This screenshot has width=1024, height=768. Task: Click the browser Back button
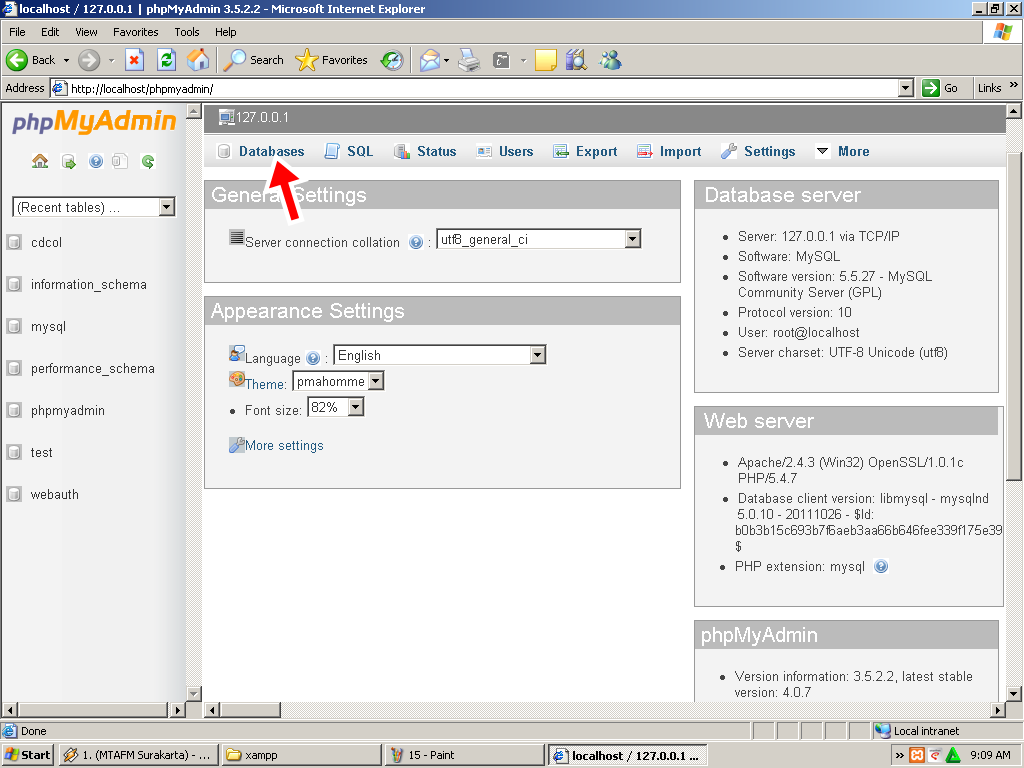(x=31, y=60)
